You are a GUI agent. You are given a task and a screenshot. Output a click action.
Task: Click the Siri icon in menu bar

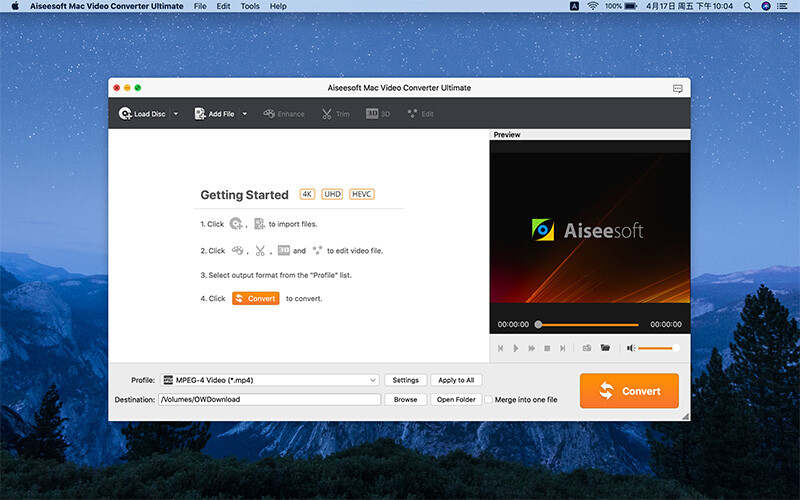click(766, 6)
